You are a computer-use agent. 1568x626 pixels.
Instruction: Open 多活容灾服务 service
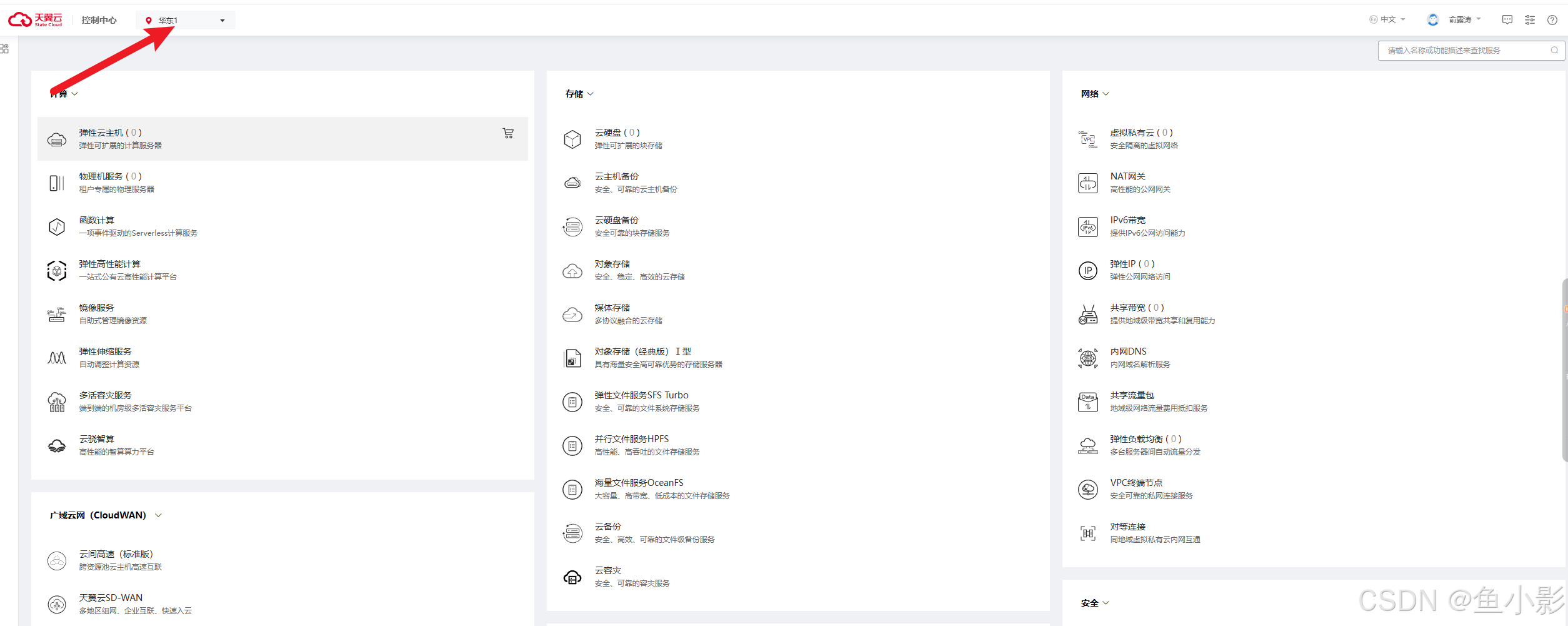point(282,401)
